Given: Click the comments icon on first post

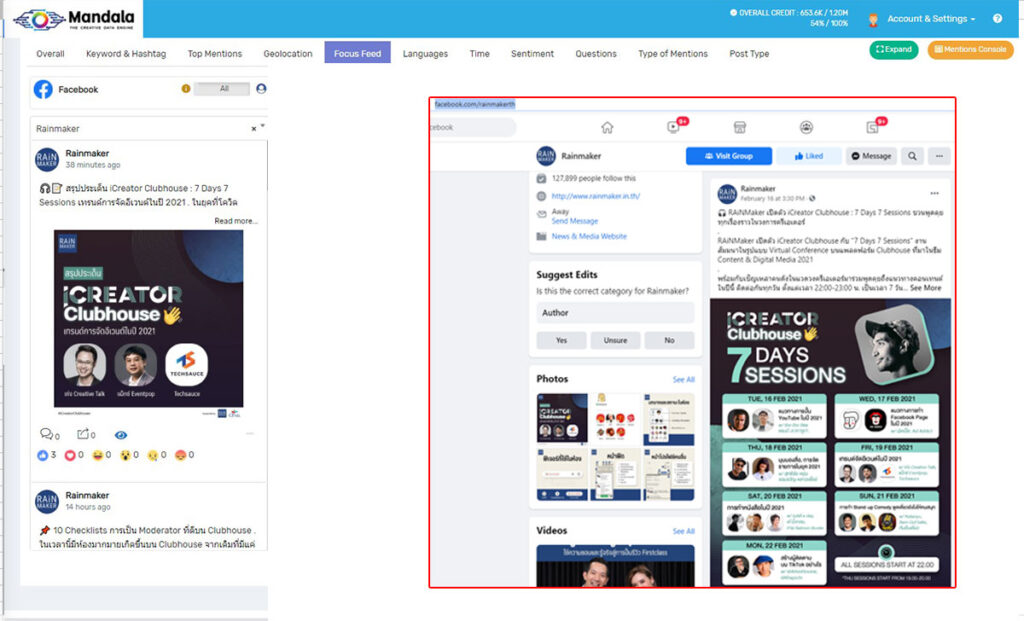Looking at the screenshot, I should (x=47, y=434).
